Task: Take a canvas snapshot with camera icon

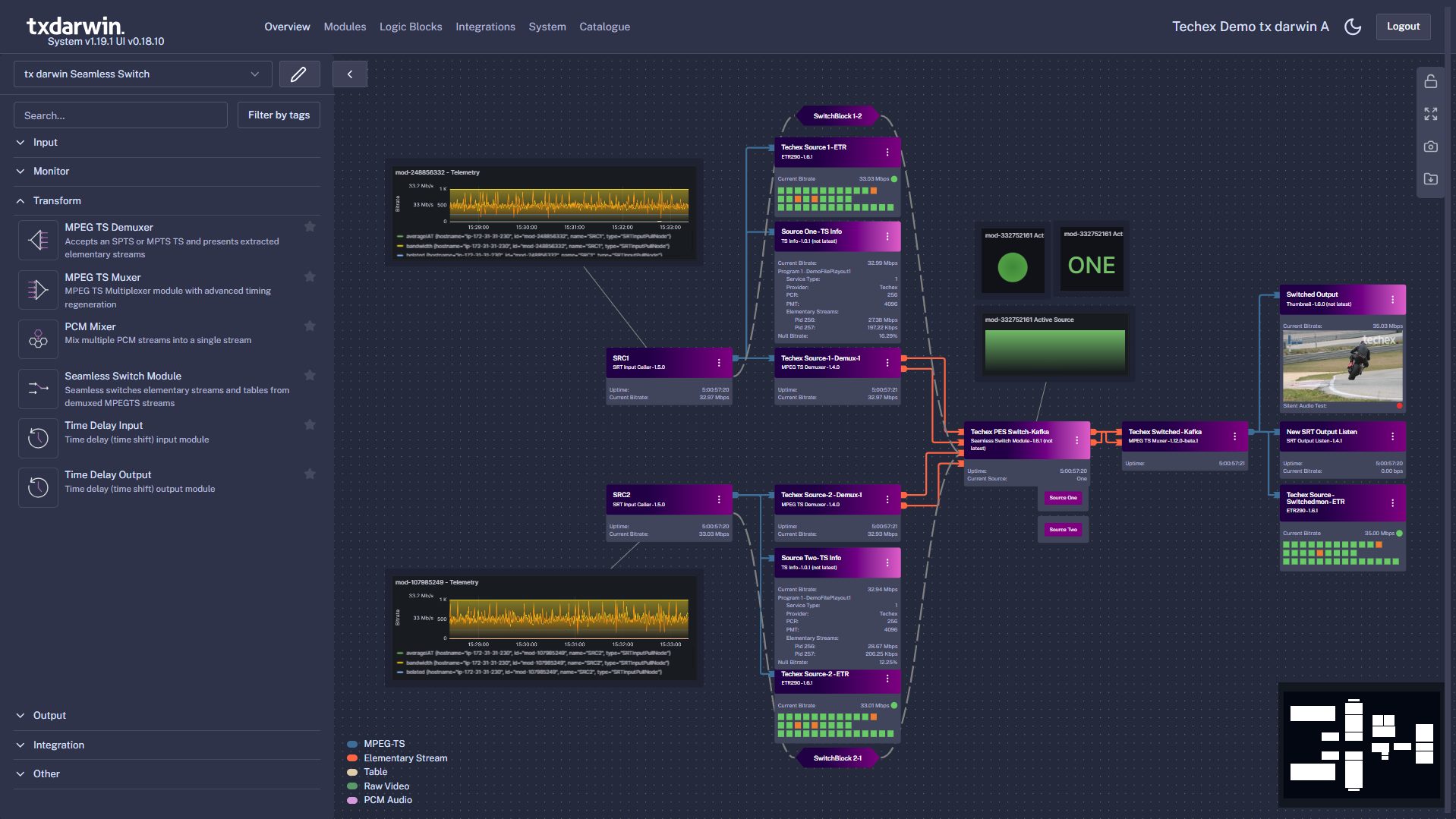Action: pos(1430,146)
